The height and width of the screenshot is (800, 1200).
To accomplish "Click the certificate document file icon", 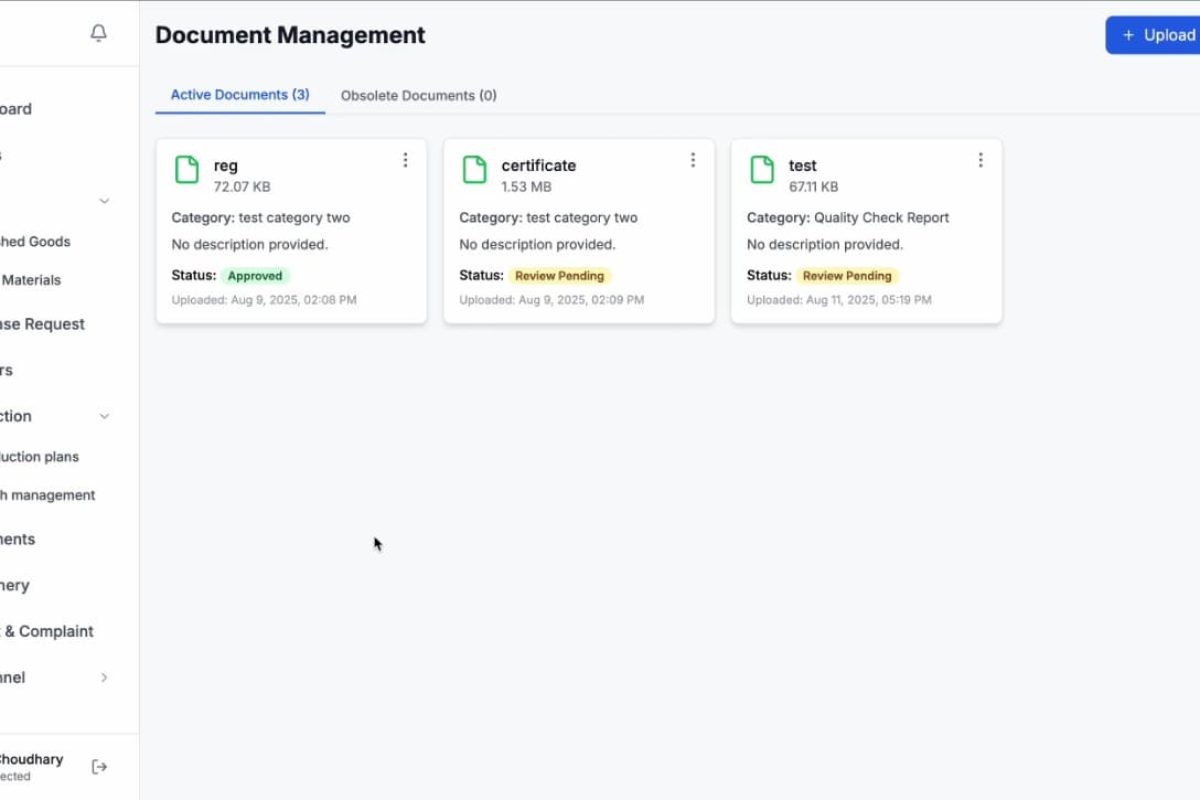I will coord(474,170).
